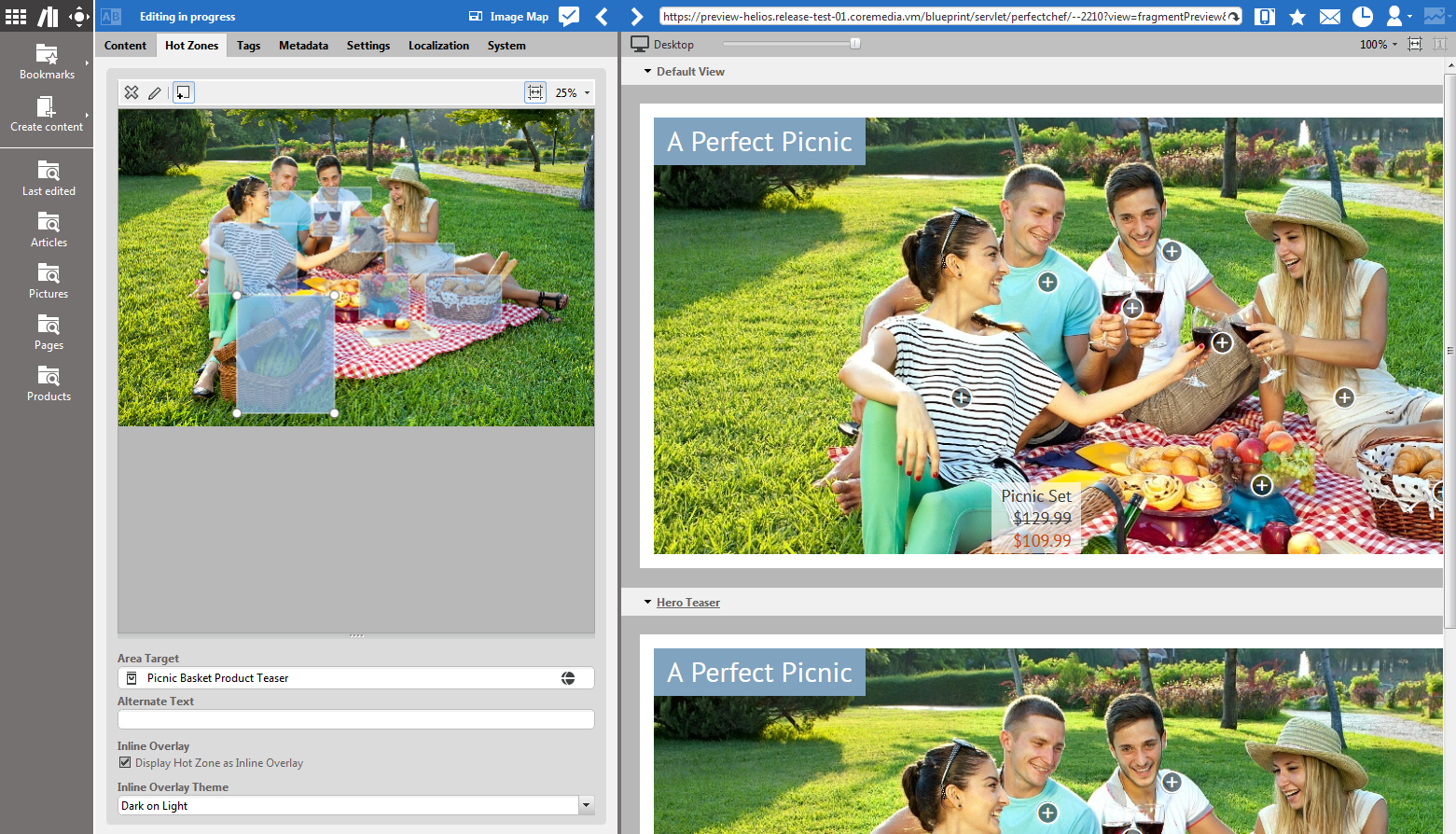Open the Pictures search folder
The height and width of the screenshot is (834, 1456).
click(x=49, y=281)
